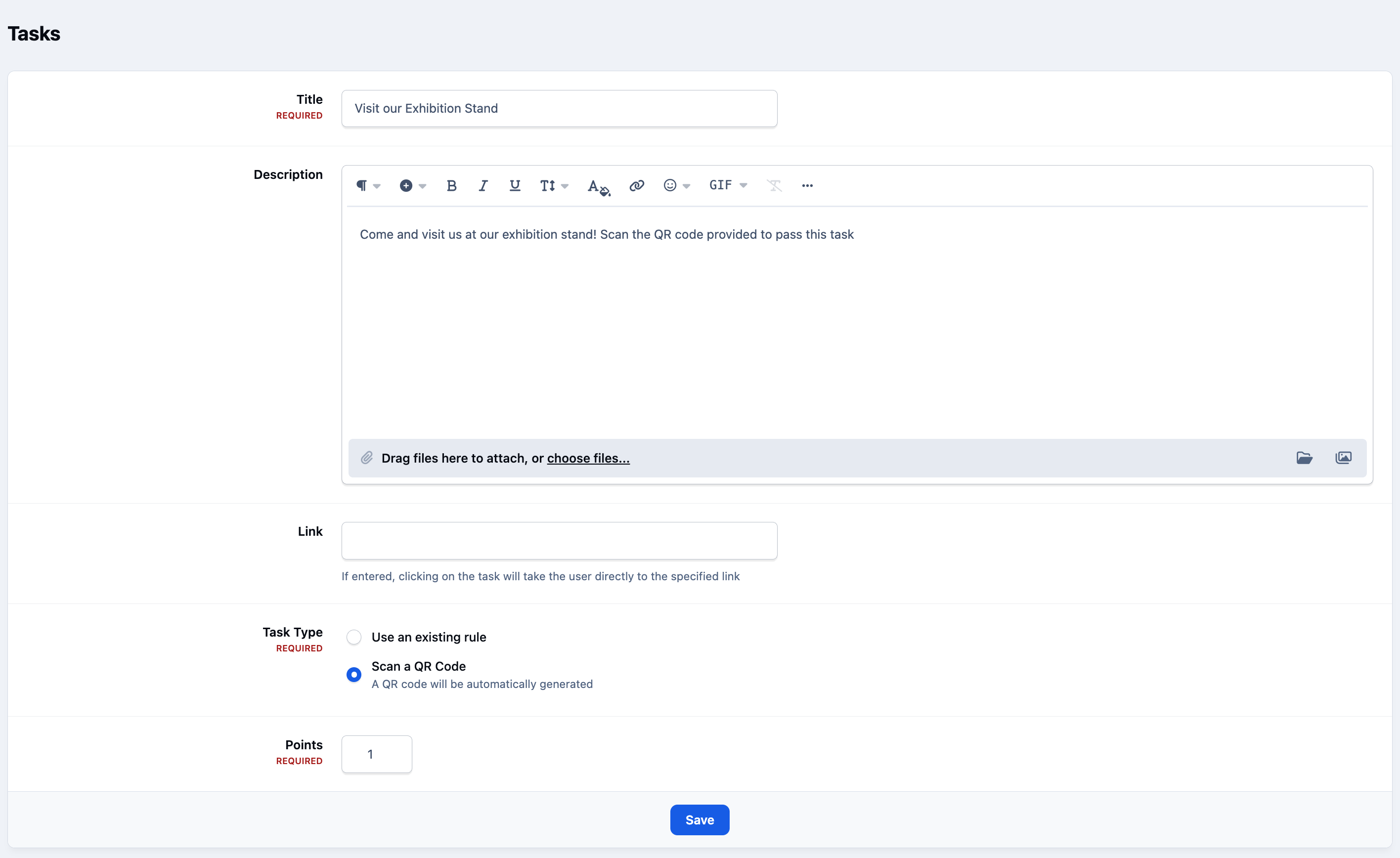Image resolution: width=1400 pixels, height=858 pixels.
Task: Expand the insert plus dropdown
Action: coord(412,186)
